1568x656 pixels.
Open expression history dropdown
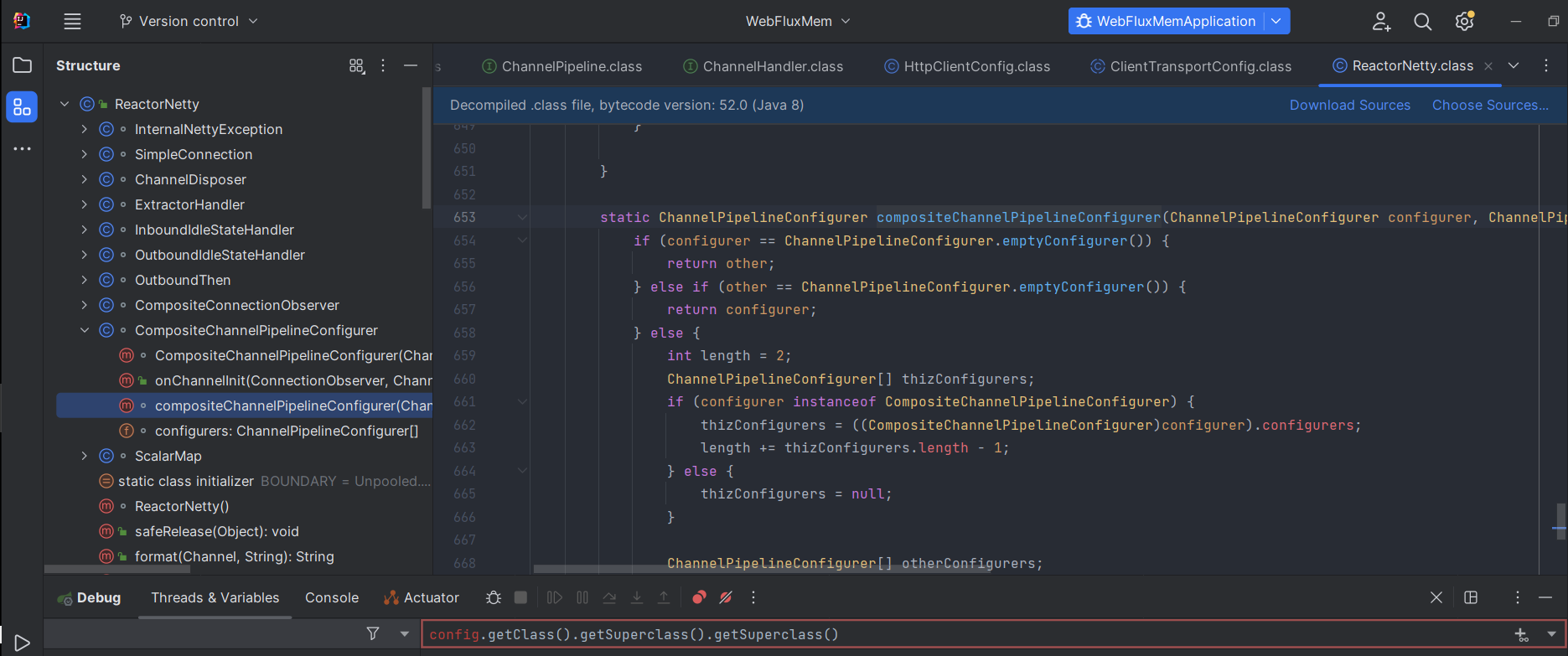1551,634
